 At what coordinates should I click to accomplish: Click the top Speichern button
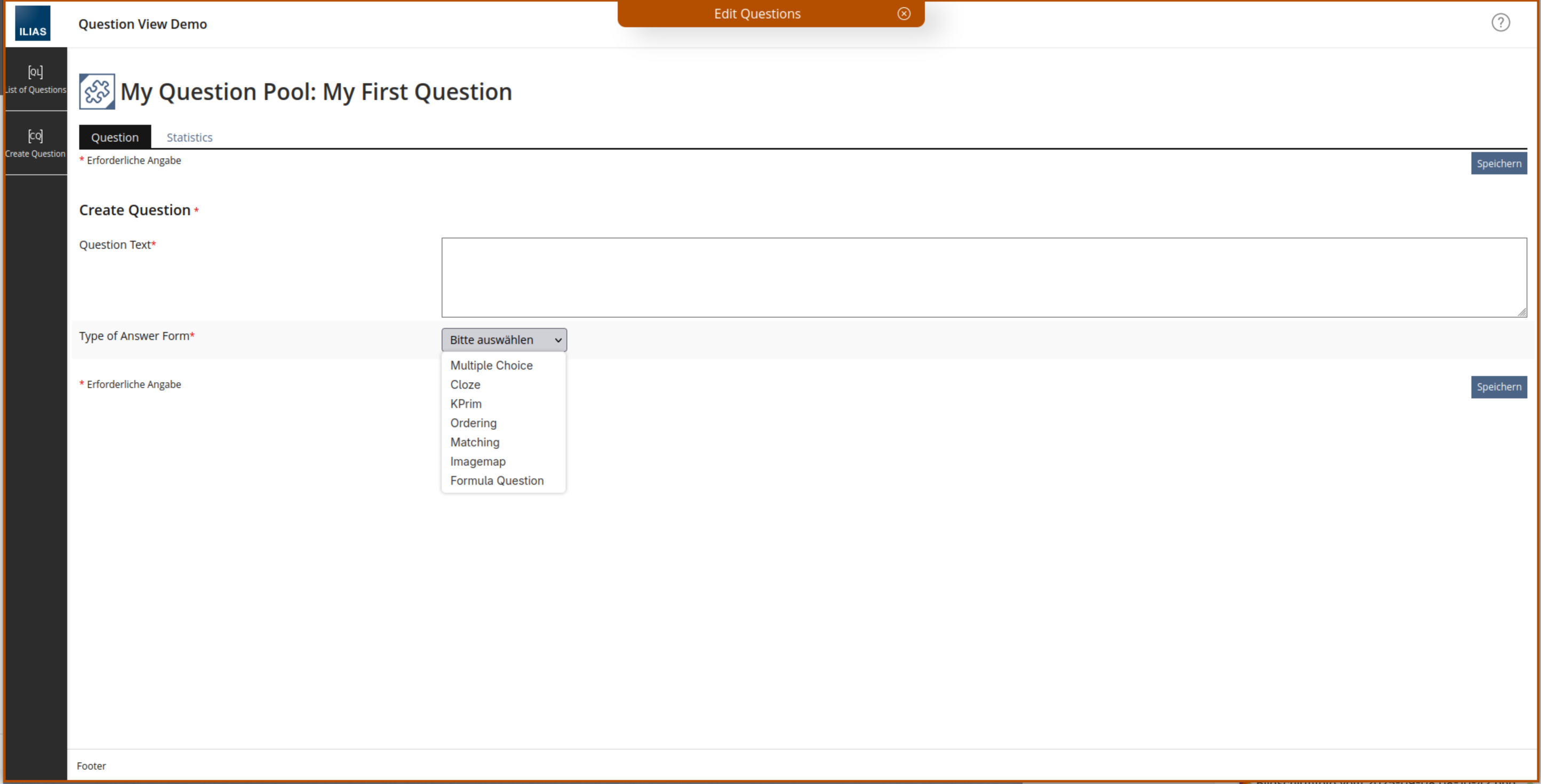tap(1498, 163)
